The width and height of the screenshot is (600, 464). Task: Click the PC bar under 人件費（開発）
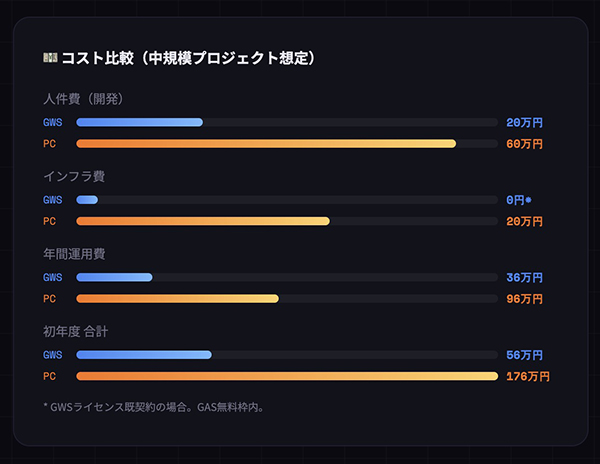(266, 144)
